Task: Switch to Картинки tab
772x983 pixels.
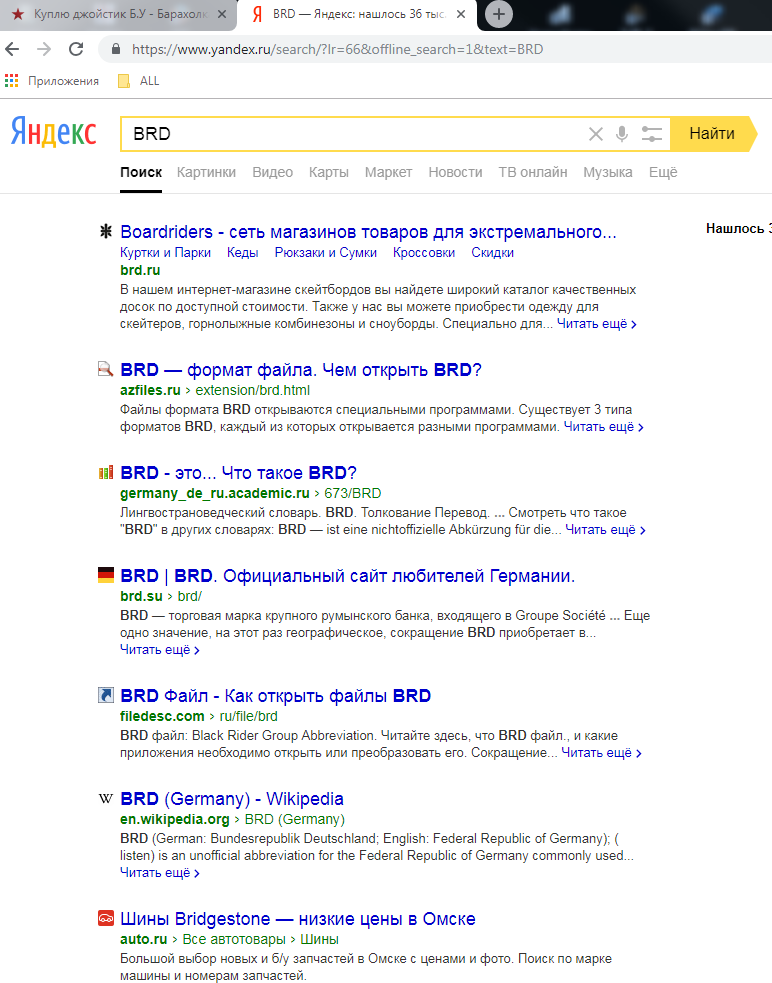Action: [206, 172]
